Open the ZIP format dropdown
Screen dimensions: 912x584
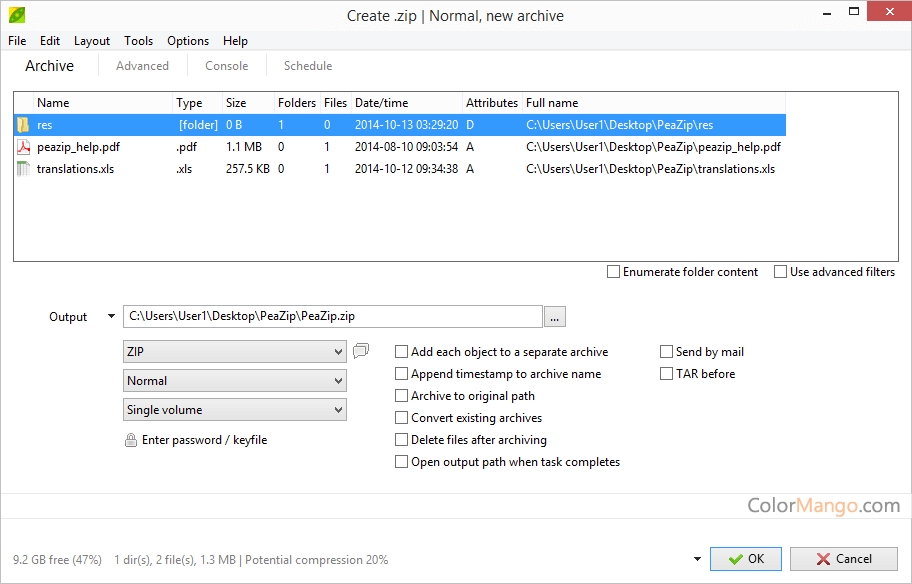tap(235, 351)
